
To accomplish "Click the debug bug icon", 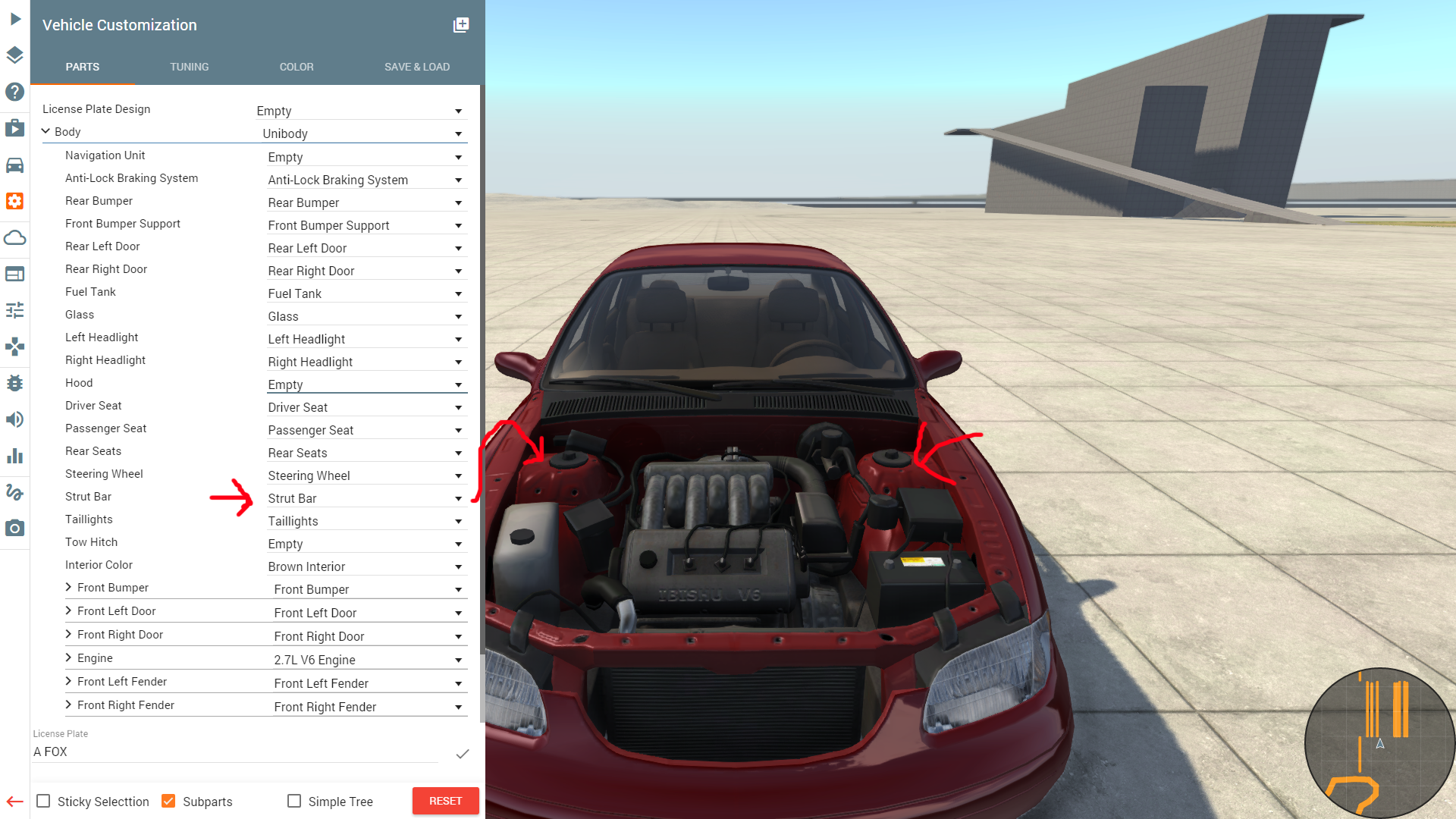I will point(14,383).
